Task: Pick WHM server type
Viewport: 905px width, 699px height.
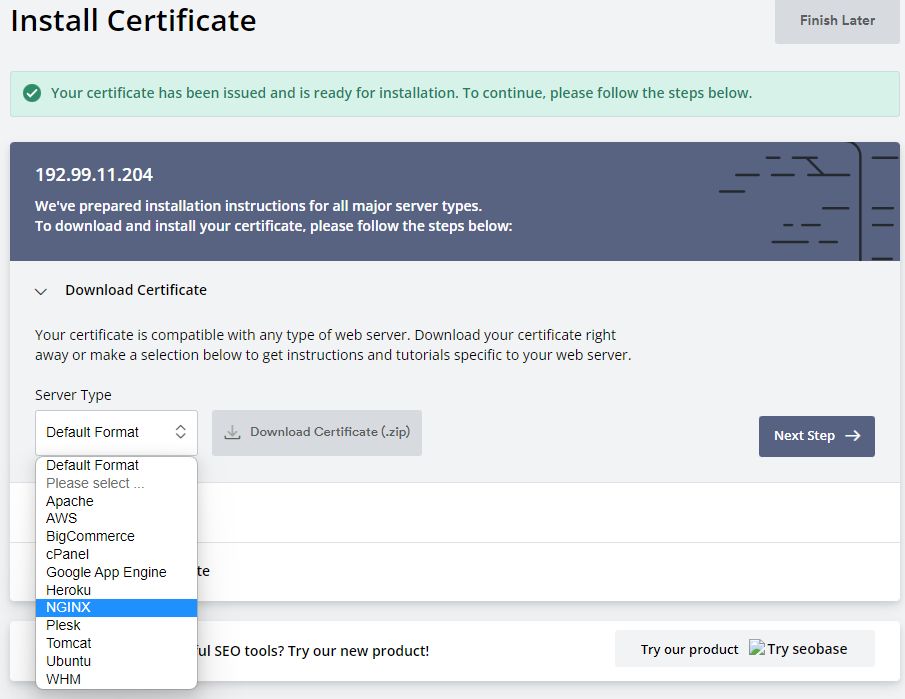Action: [x=117, y=679]
